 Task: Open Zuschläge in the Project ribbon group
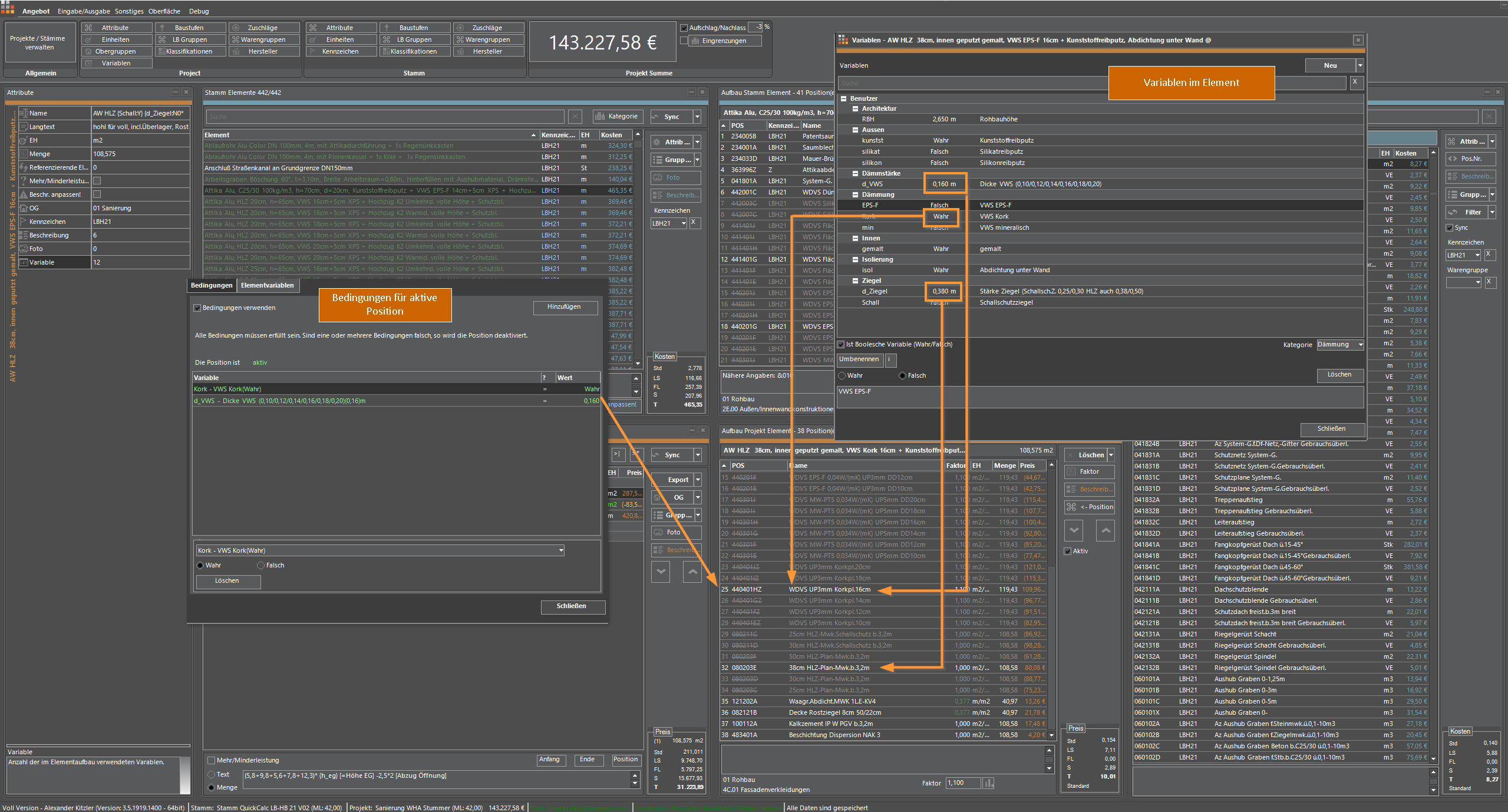263,28
